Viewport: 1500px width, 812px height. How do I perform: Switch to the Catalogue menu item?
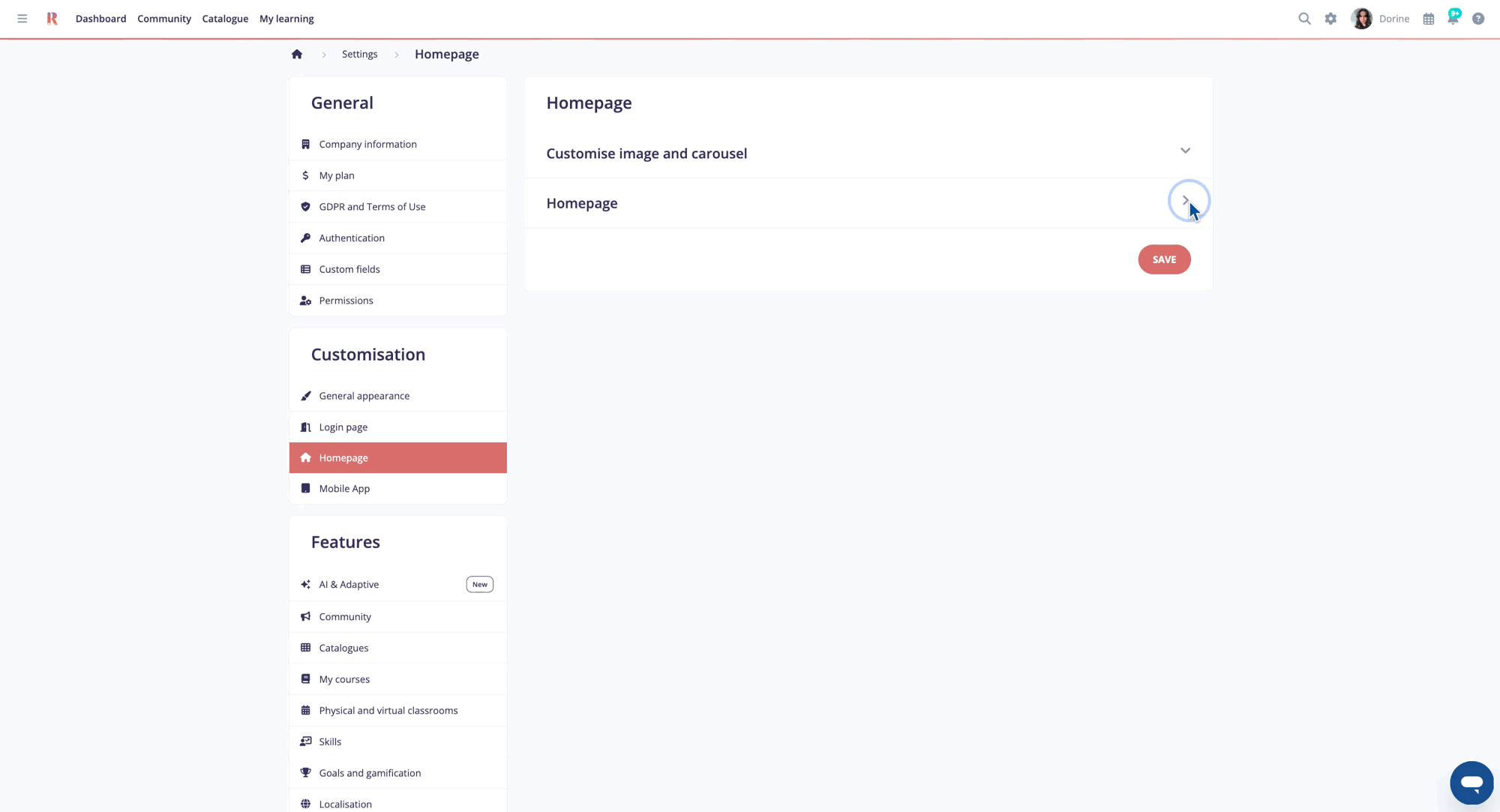224,18
